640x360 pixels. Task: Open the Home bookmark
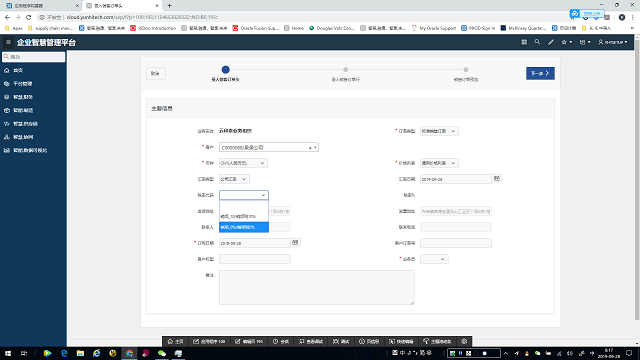click(294, 28)
